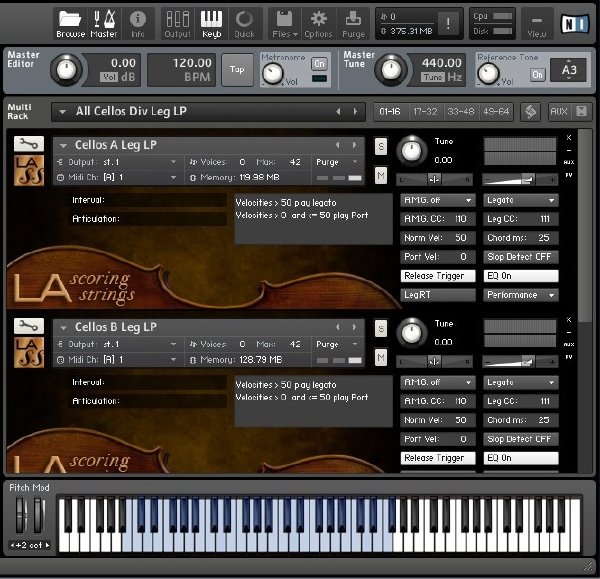Load next instrument for Cellos B
600x579 pixels.
[x=354, y=327]
